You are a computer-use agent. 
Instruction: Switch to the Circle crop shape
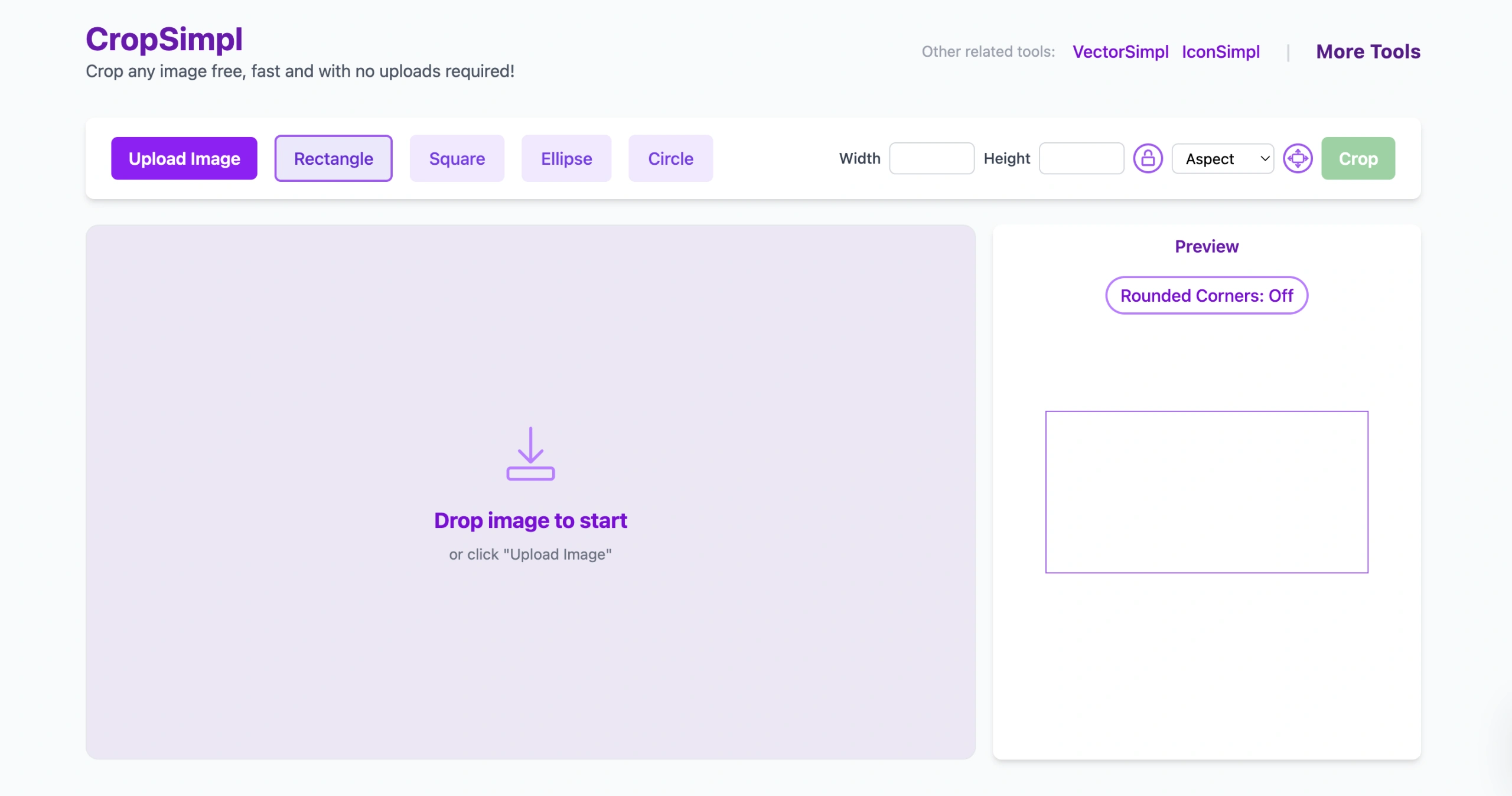[670, 158]
